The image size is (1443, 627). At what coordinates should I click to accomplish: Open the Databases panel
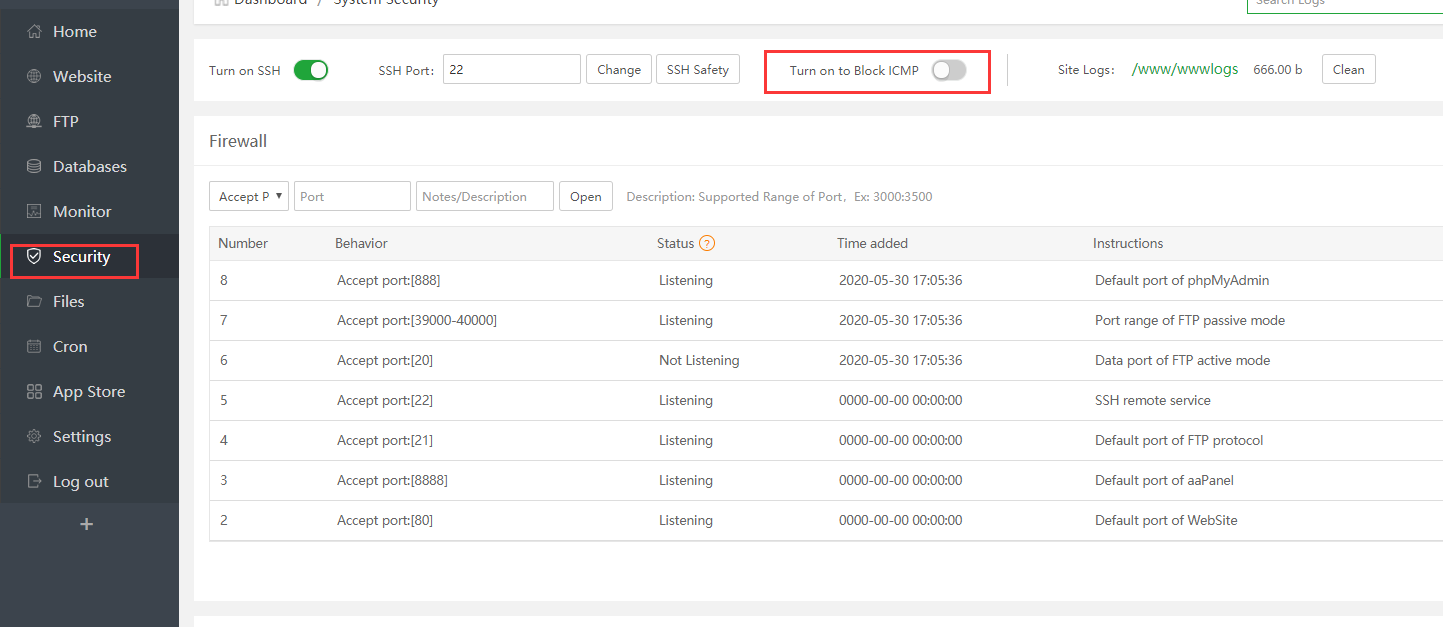tap(90, 166)
